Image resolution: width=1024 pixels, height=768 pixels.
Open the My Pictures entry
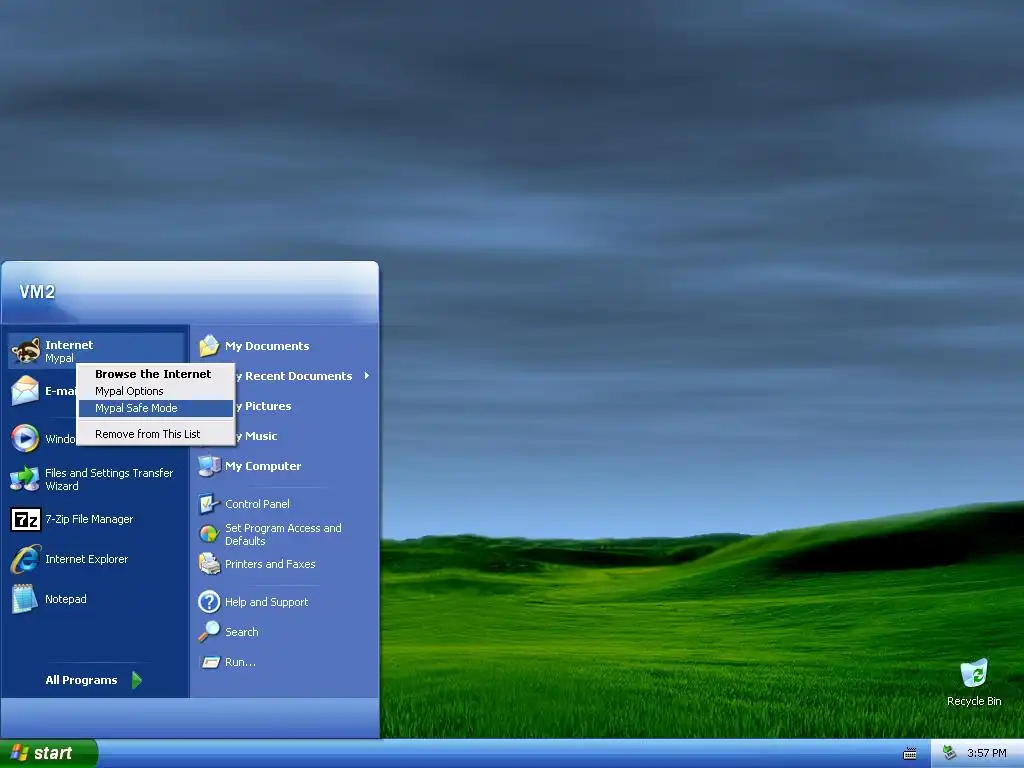[x=264, y=406]
